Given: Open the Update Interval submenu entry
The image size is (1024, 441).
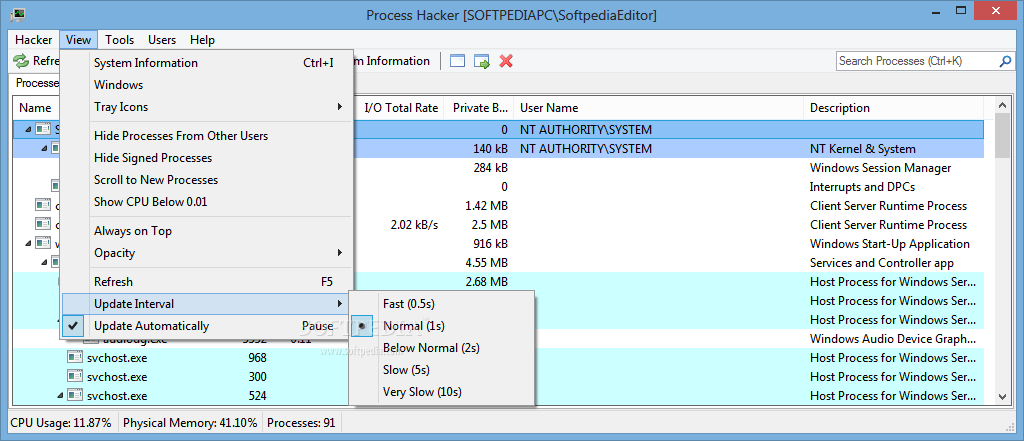Looking at the screenshot, I should [x=208, y=304].
